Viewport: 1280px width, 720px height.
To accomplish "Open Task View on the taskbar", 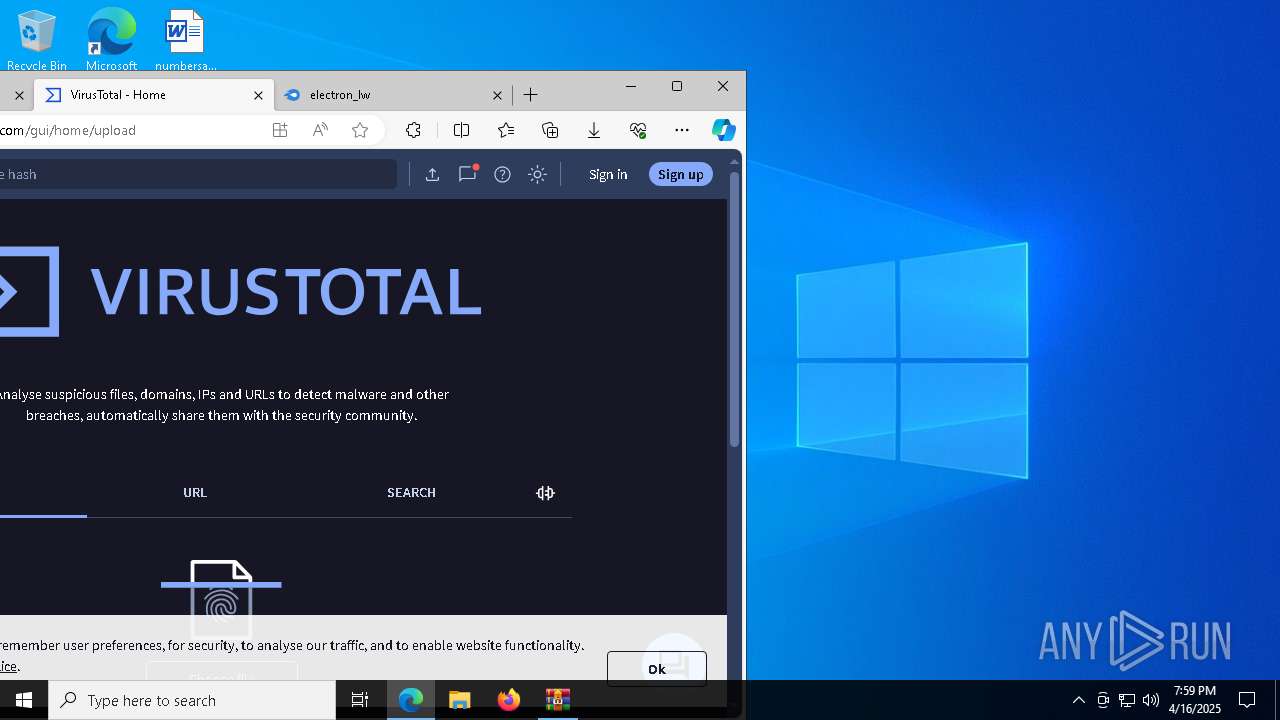I will [360, 700].
